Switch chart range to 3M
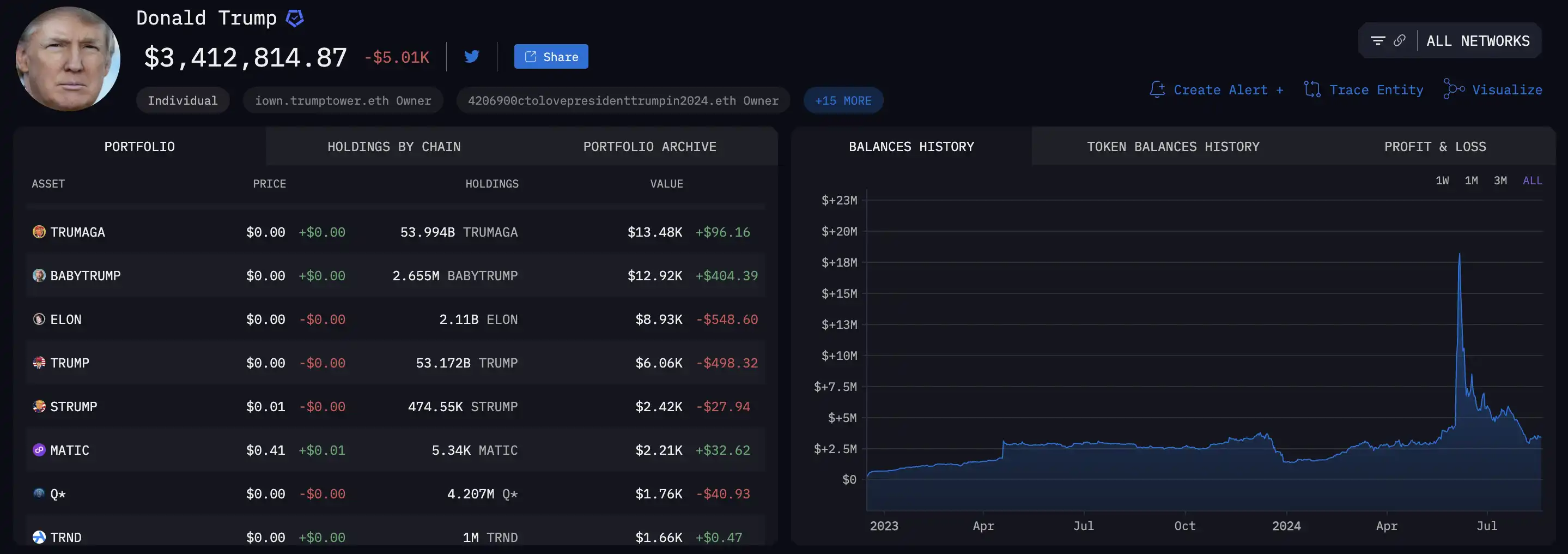The width and height of the screenshot is (1568, 554). [x=1500, y=180]
